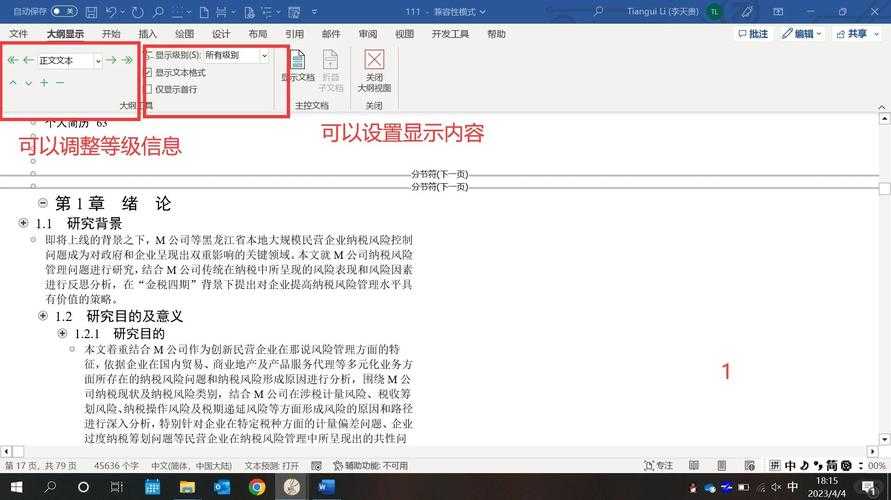This screenshot has height=500, width=891.
Task: Open the Share dropdown arrow
Action: click(877, 34)
